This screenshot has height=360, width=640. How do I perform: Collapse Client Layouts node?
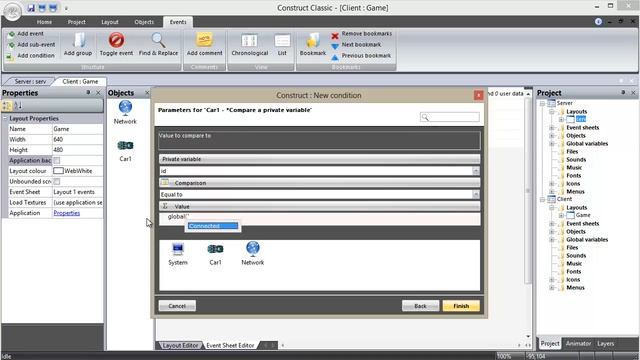[x=552, y=208]
